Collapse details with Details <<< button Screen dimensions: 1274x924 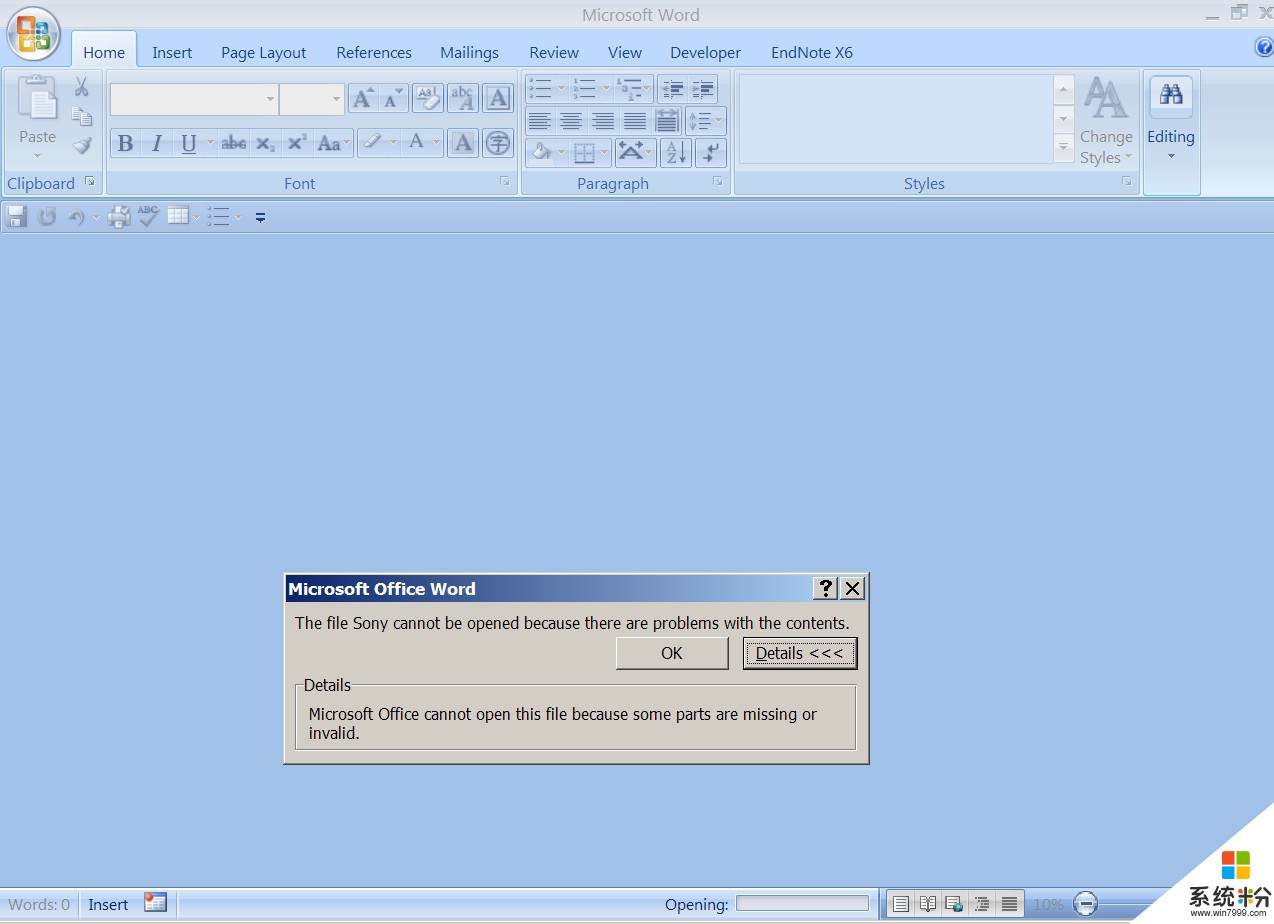pos(800,653)
